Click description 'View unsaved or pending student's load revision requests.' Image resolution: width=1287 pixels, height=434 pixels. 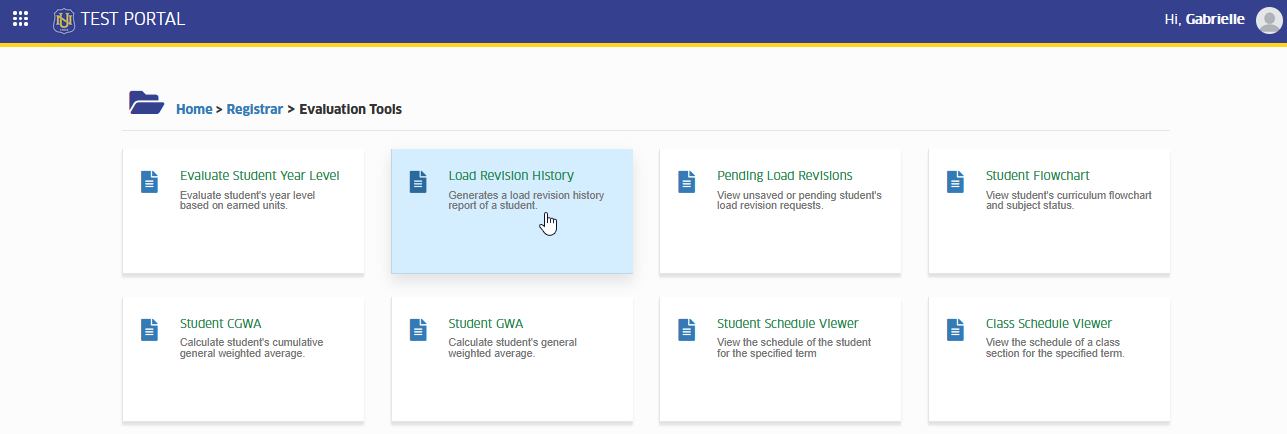(799, 200)
